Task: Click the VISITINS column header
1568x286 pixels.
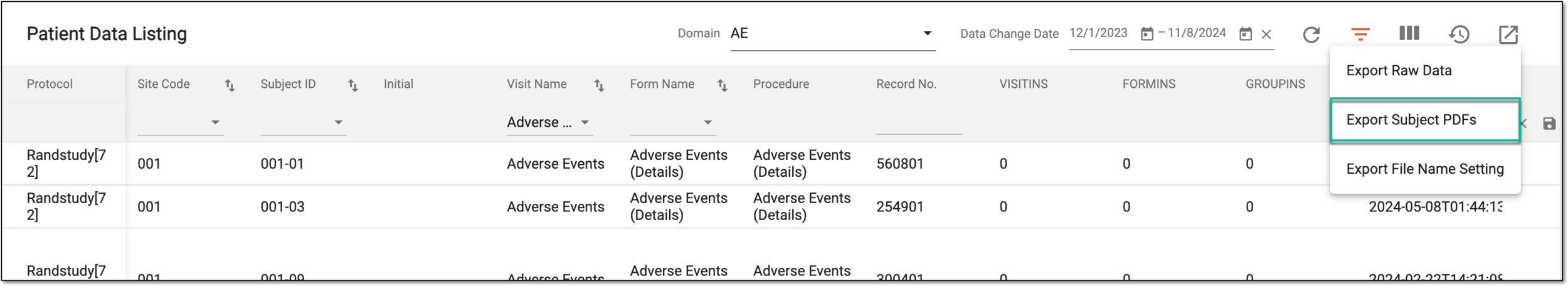Action: 1024,84
